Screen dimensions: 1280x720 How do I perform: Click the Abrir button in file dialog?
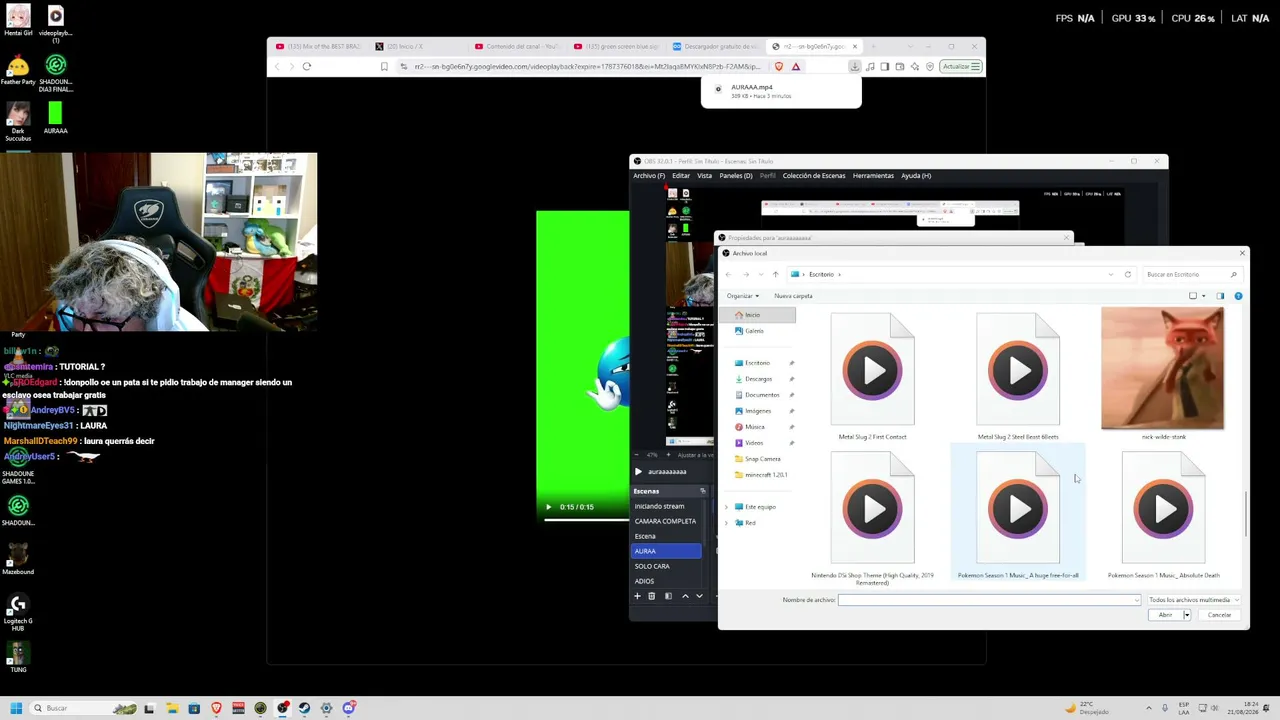1165,615
